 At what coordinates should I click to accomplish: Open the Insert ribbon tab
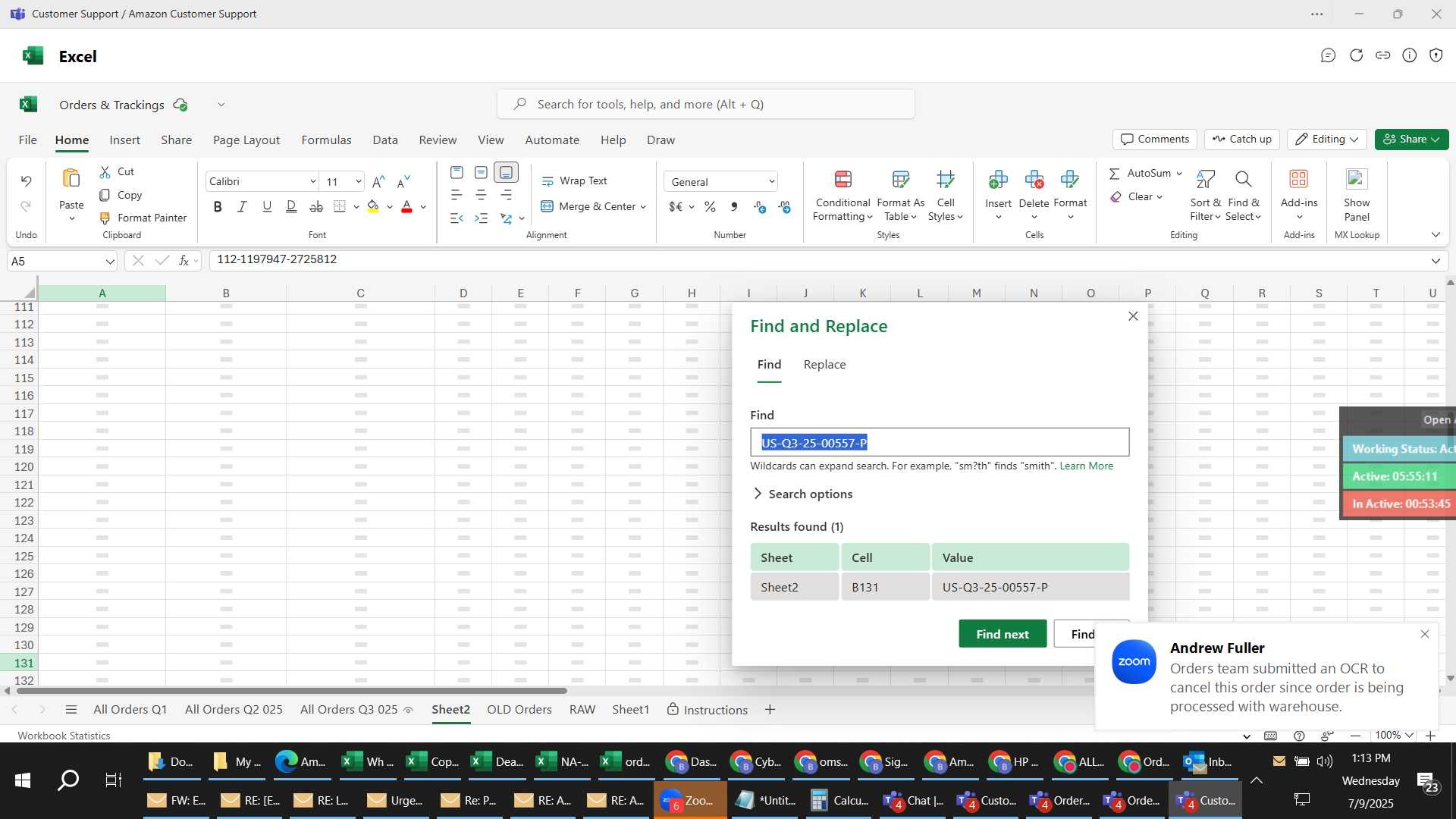click(x=124, y=140)
